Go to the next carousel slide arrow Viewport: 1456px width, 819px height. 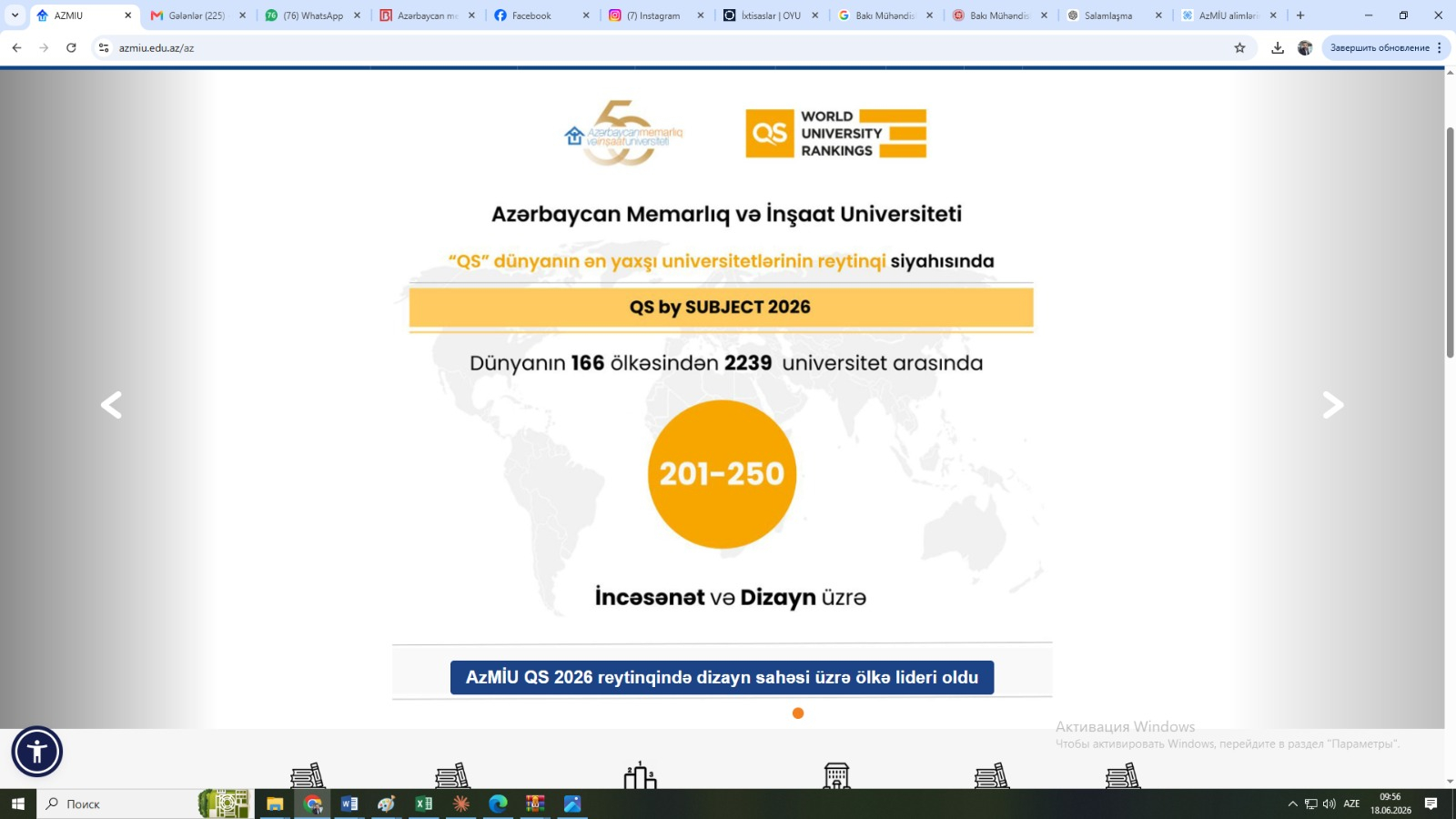(x=1333, y=405)
